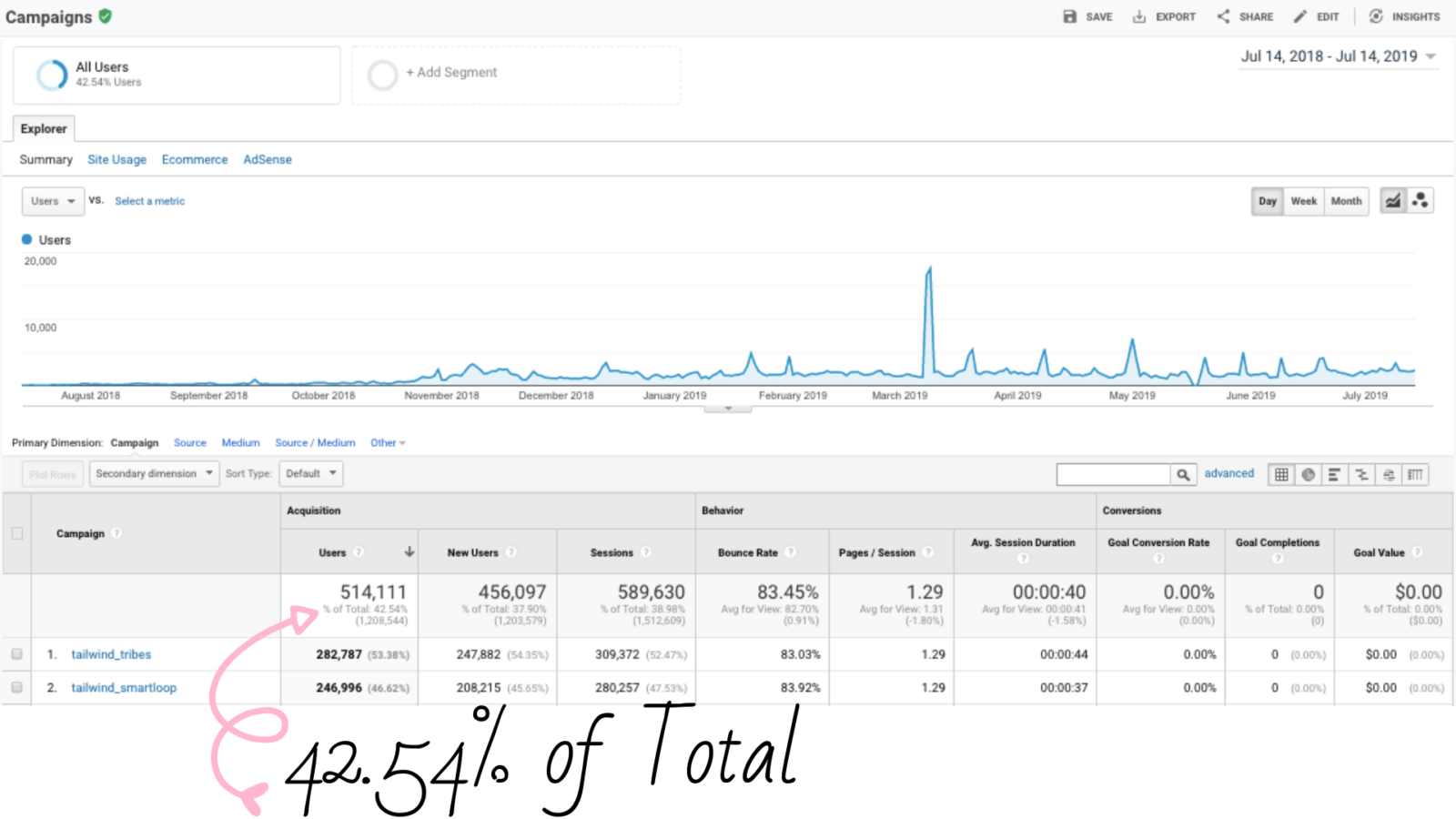Switch to percentage pie-chart view
The height and width of the screenshot is (819, 1456).
coord(1308,473)
